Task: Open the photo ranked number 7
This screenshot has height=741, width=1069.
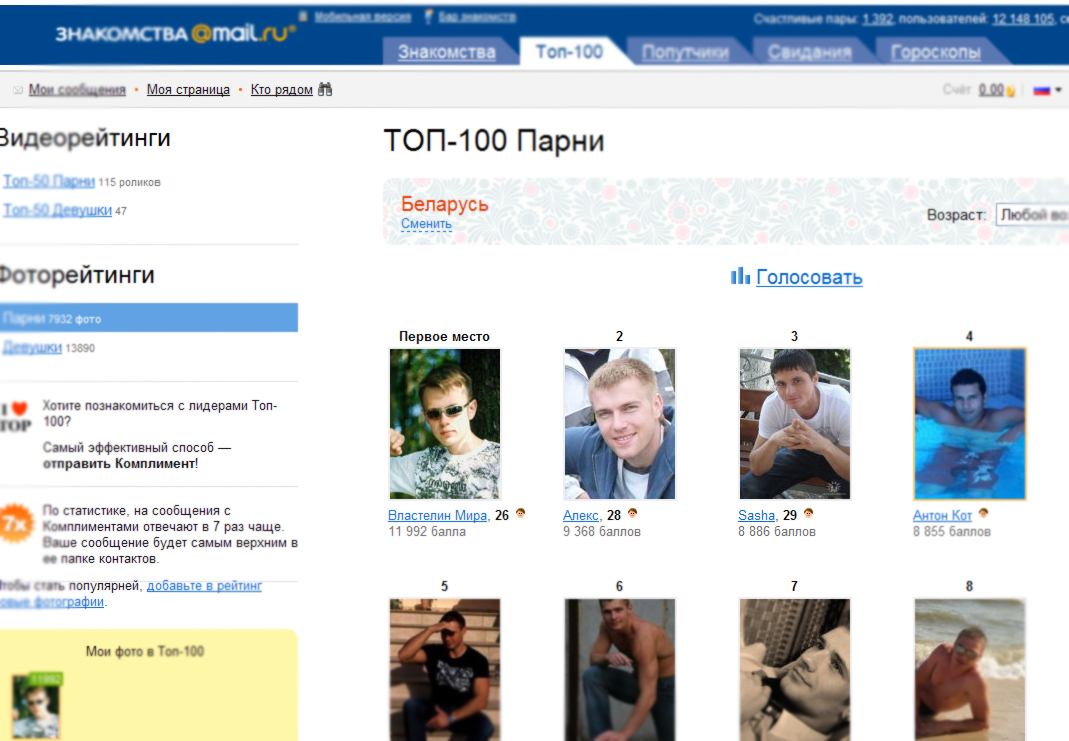Action: (795, 669)
